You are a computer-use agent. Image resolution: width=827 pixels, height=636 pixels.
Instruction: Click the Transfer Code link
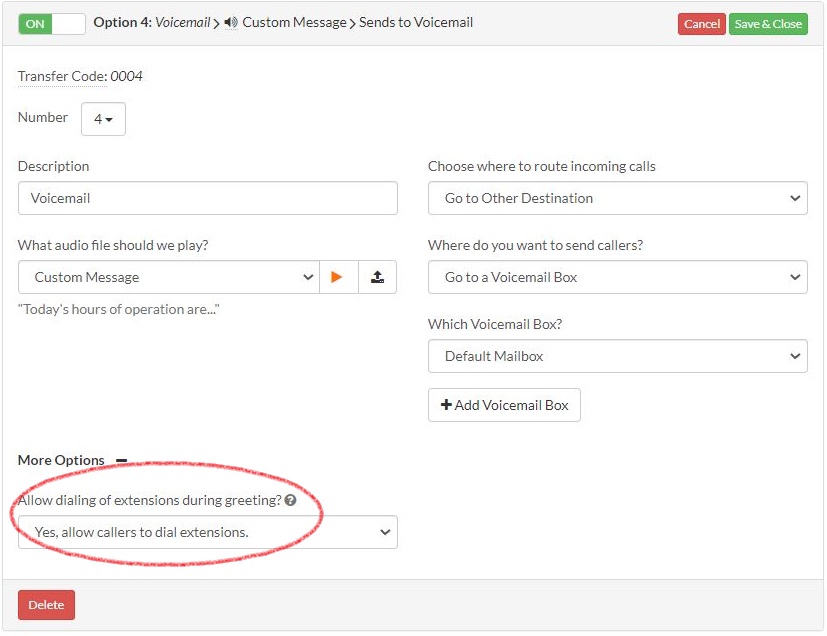[x=63, y=76]
